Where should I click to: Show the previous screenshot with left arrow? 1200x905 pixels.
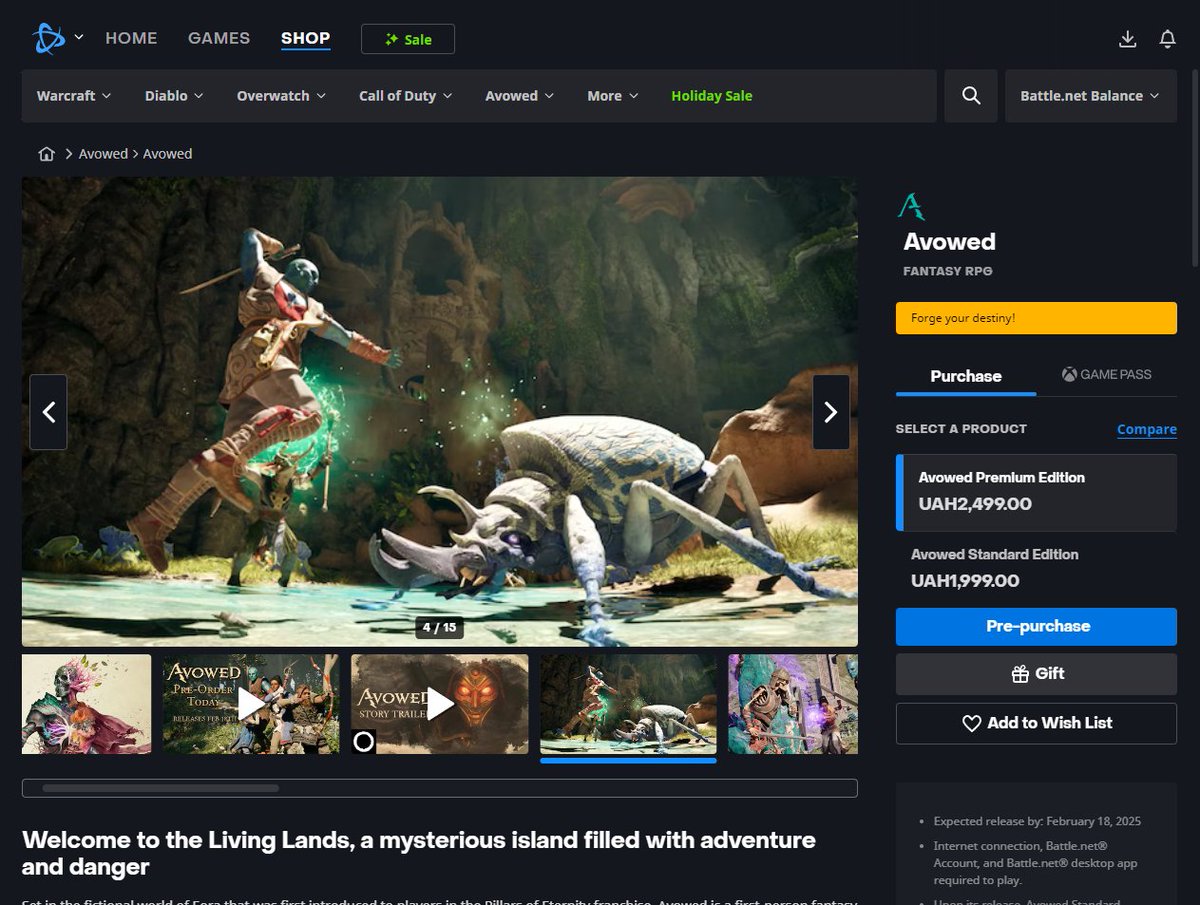tap(48, 412)
